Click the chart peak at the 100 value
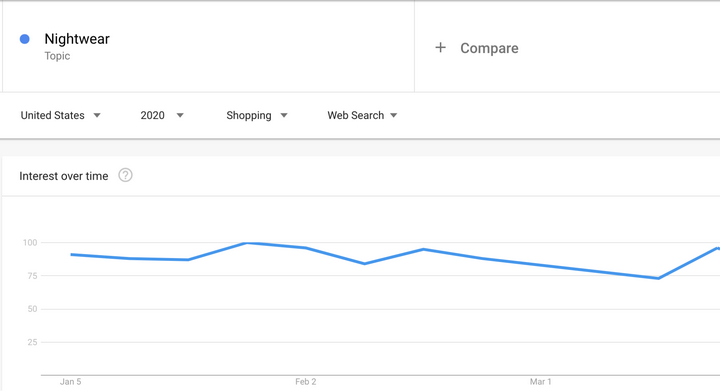 pyautogui.click(x=247, y=243)
